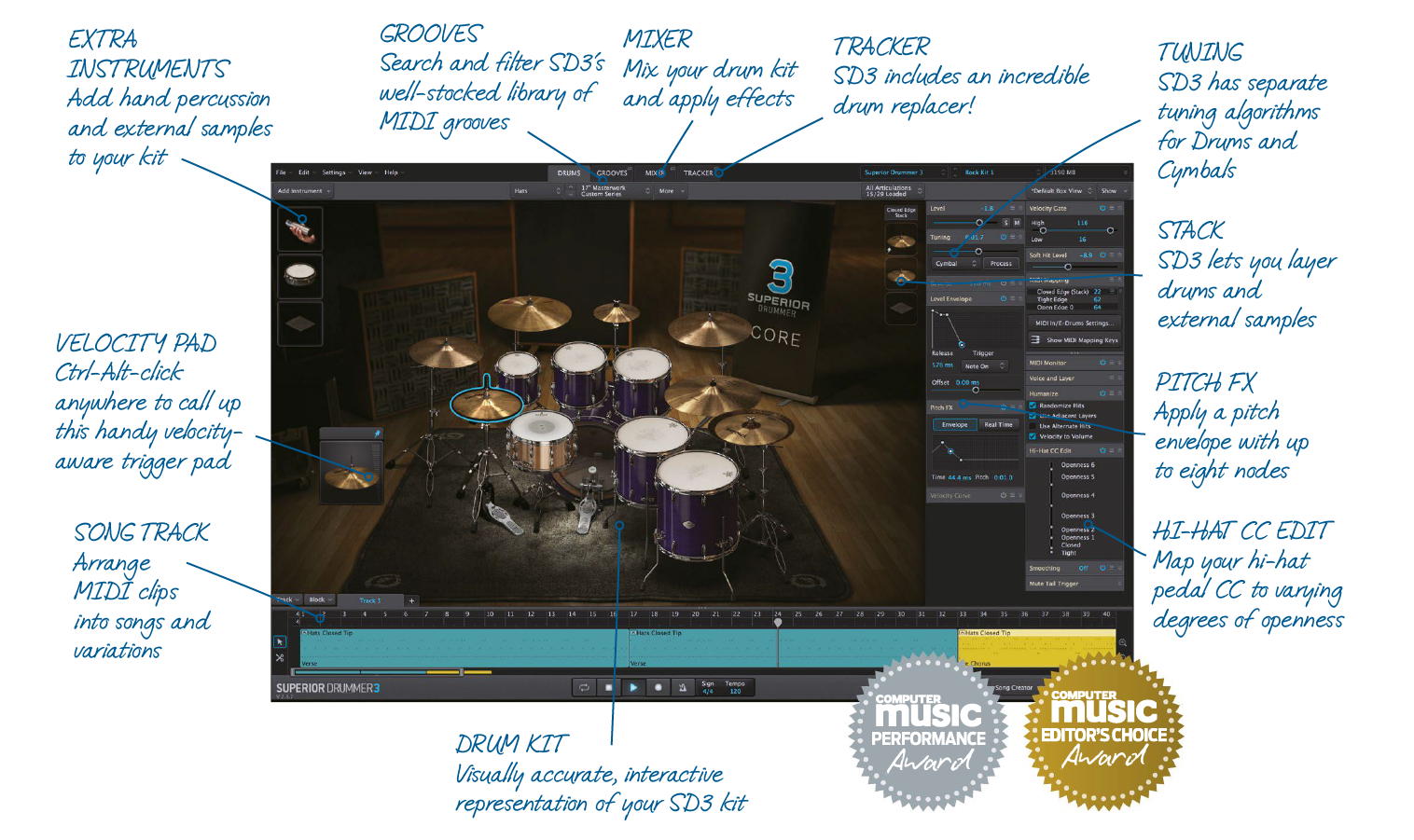
Task: Open the Note On trigger dropdown
Action: coord(985,365)
